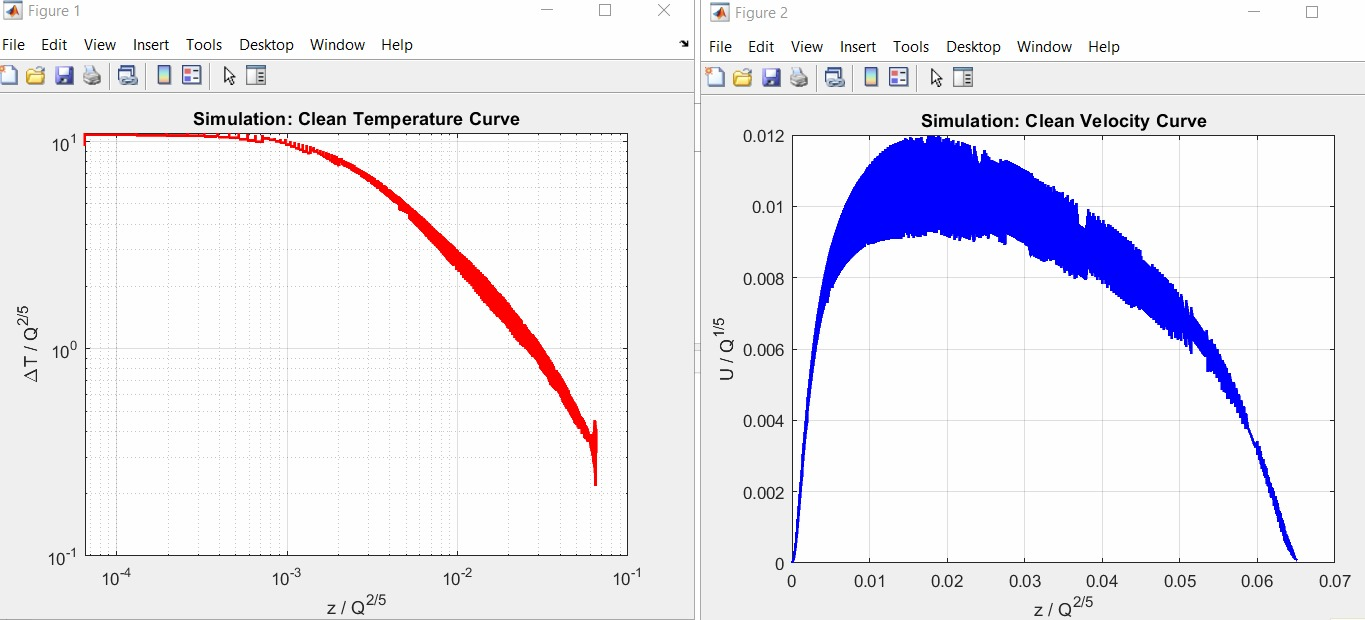Maximize the Figure 2 window
The height and width of the screenshot is (620, 1365).
point(1312,12)
